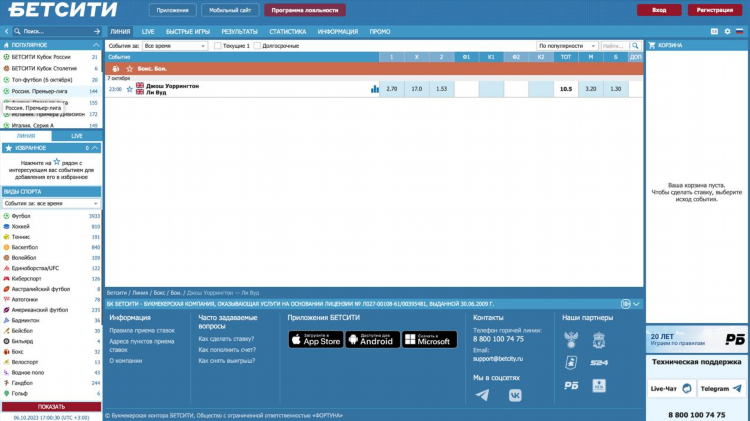Open Telegram support button
The height and width of the screenshot is (421, 750).
[721, 388]
